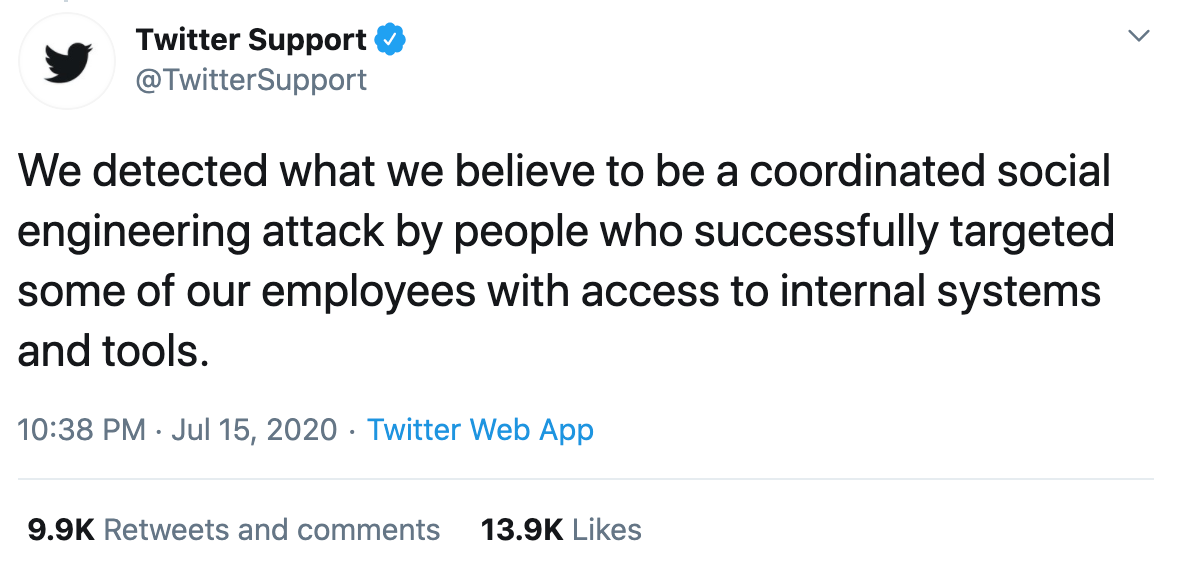Click the Twitter Web App source link
Viewport: 1178px width, 564px height.
click(480, 430)
